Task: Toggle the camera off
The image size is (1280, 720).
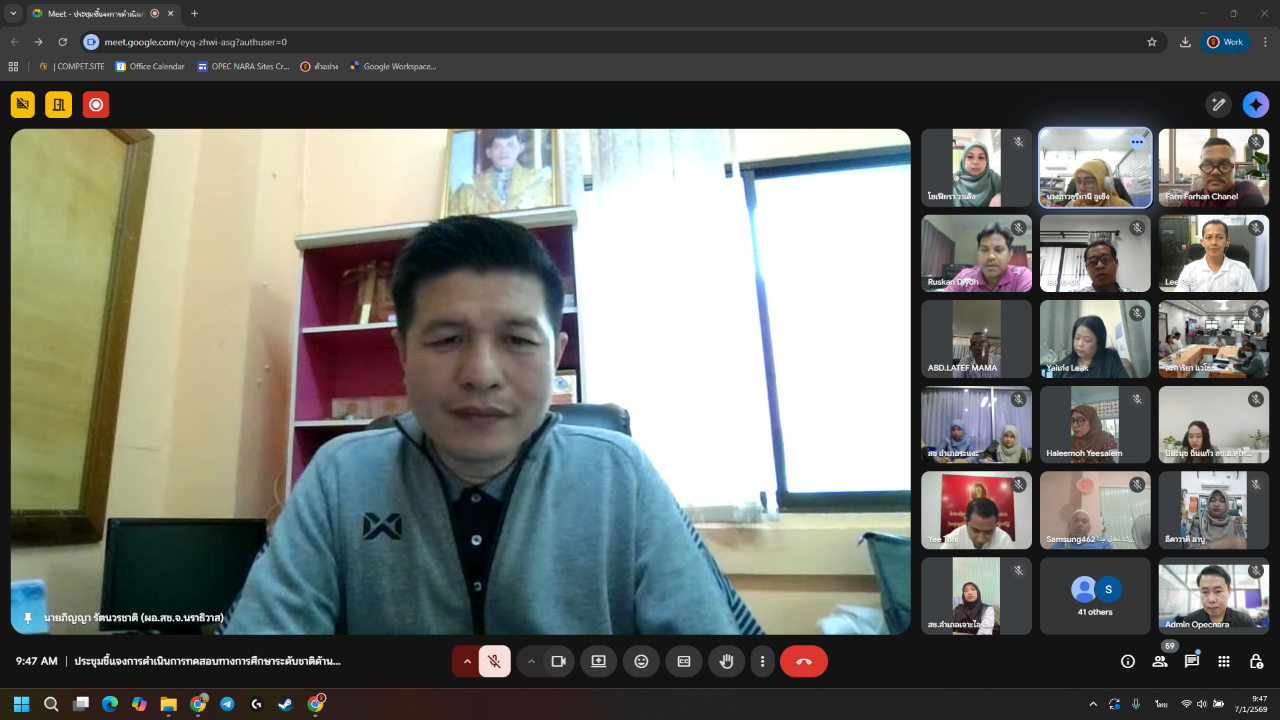Action: click(559, 661)
